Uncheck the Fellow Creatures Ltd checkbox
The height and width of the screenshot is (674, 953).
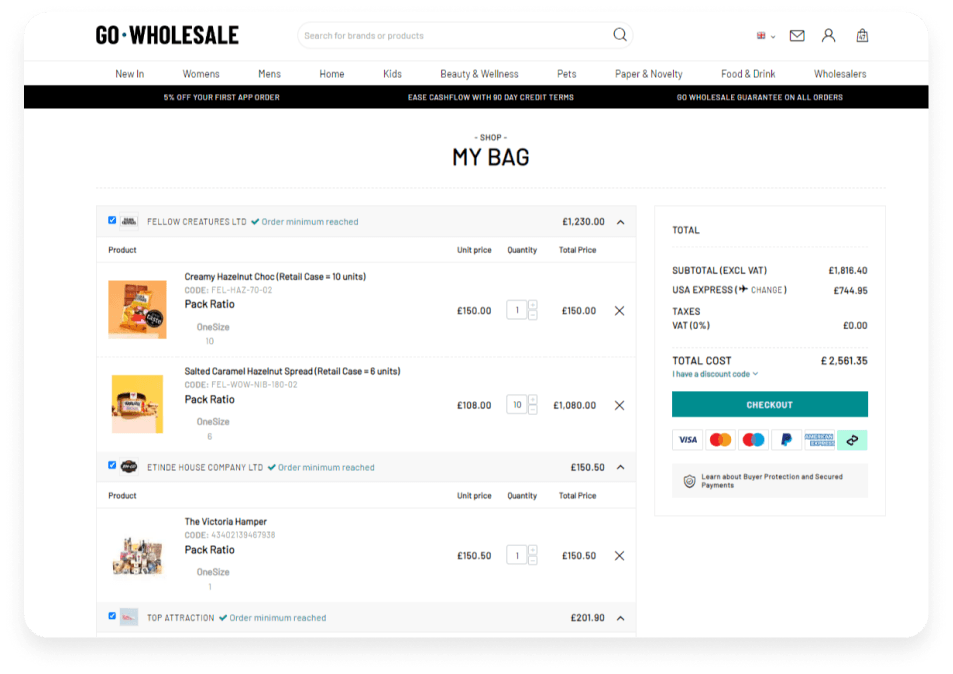[112, 220]
